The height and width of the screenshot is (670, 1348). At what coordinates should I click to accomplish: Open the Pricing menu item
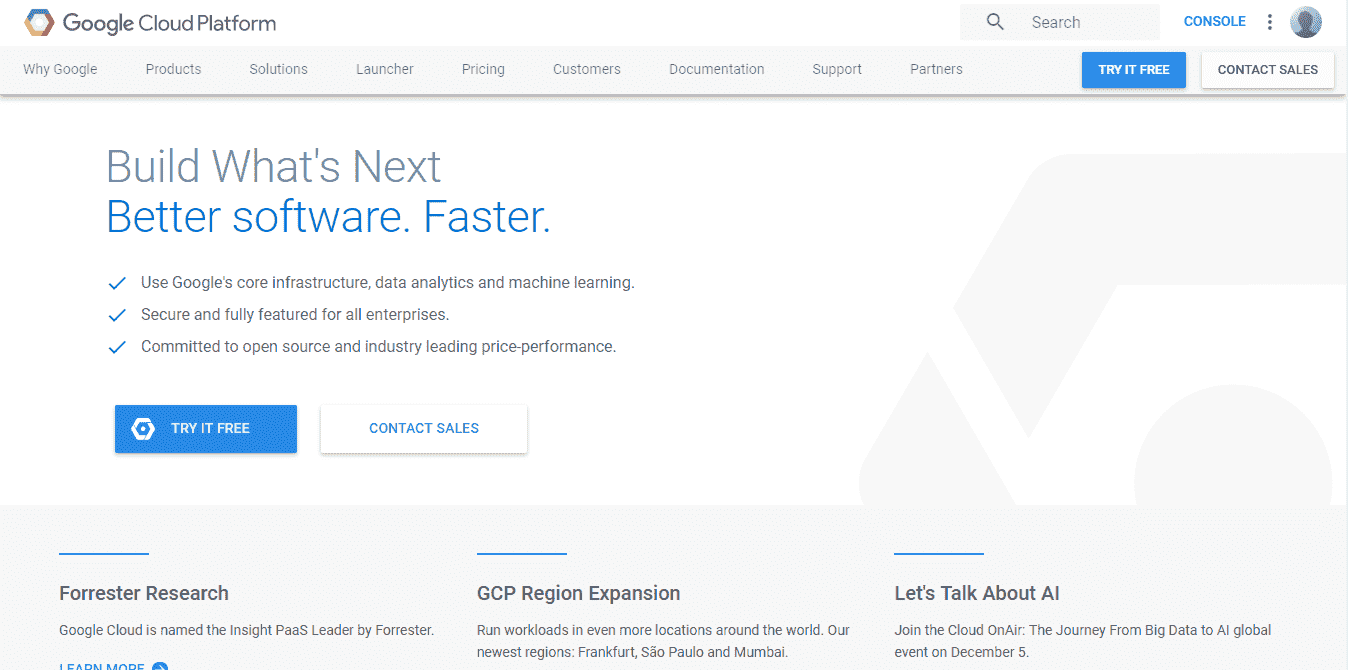483,69
